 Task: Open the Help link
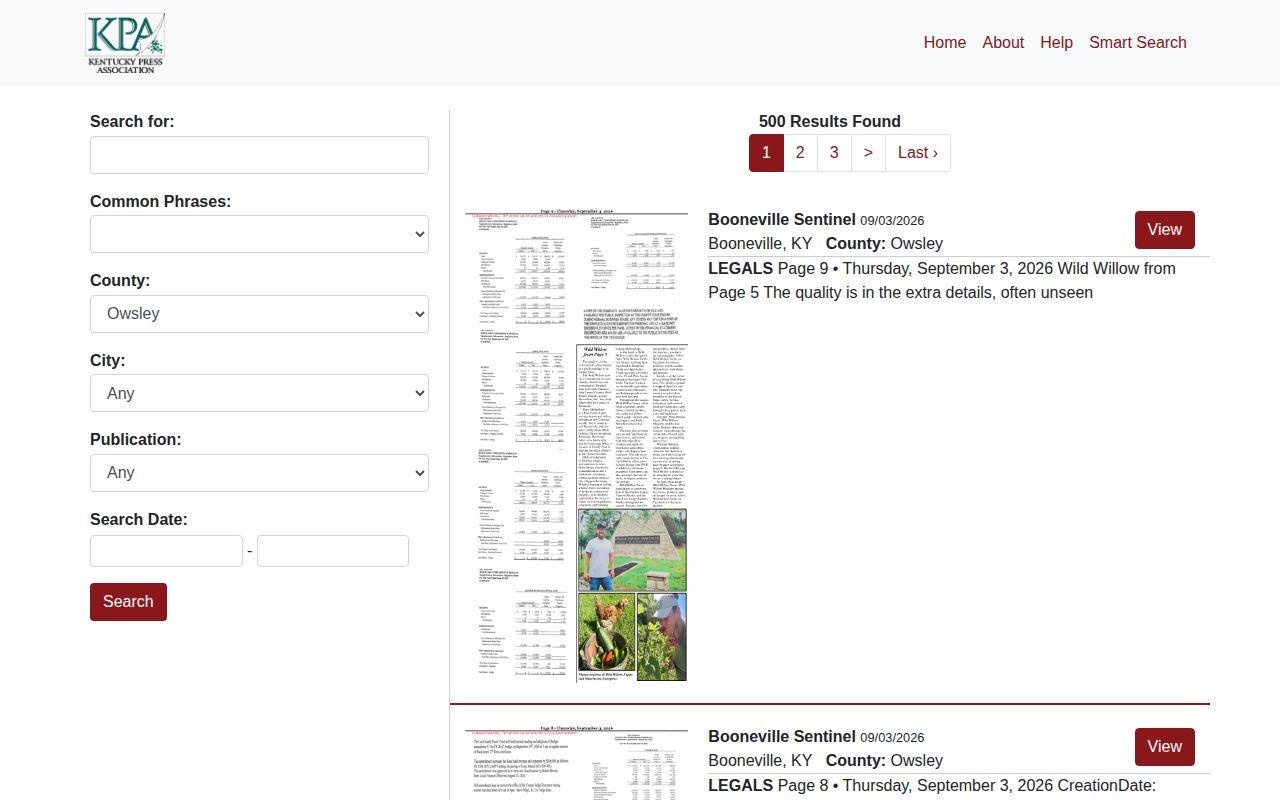pos(1056,42)
